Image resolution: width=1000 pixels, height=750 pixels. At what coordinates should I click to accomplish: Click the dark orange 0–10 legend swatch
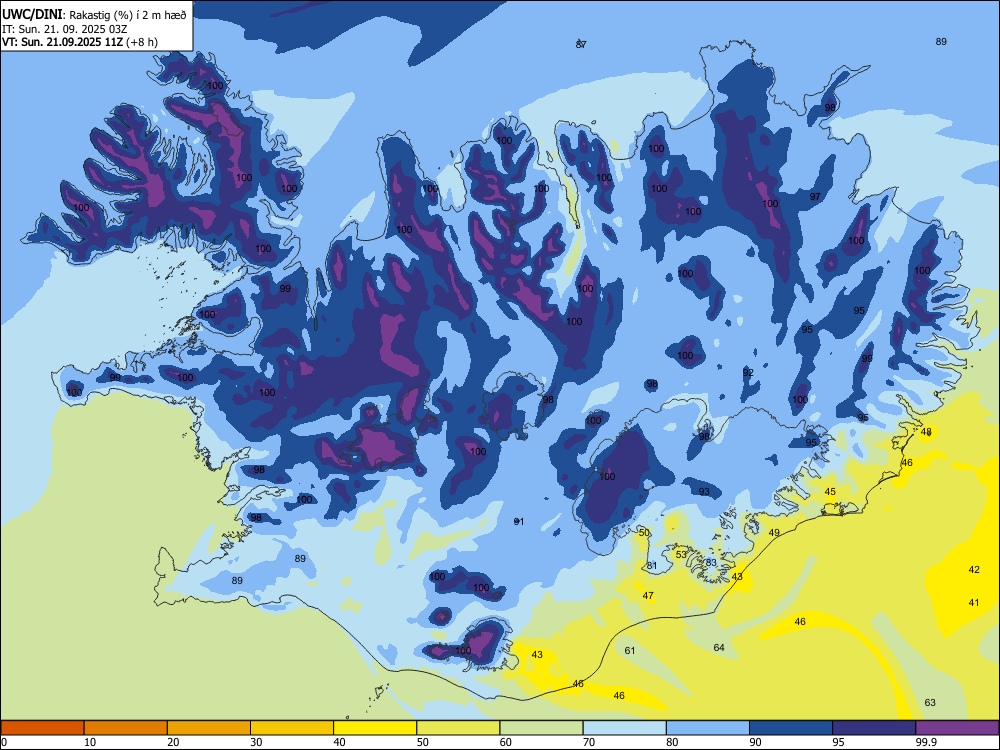click(42, 728)
